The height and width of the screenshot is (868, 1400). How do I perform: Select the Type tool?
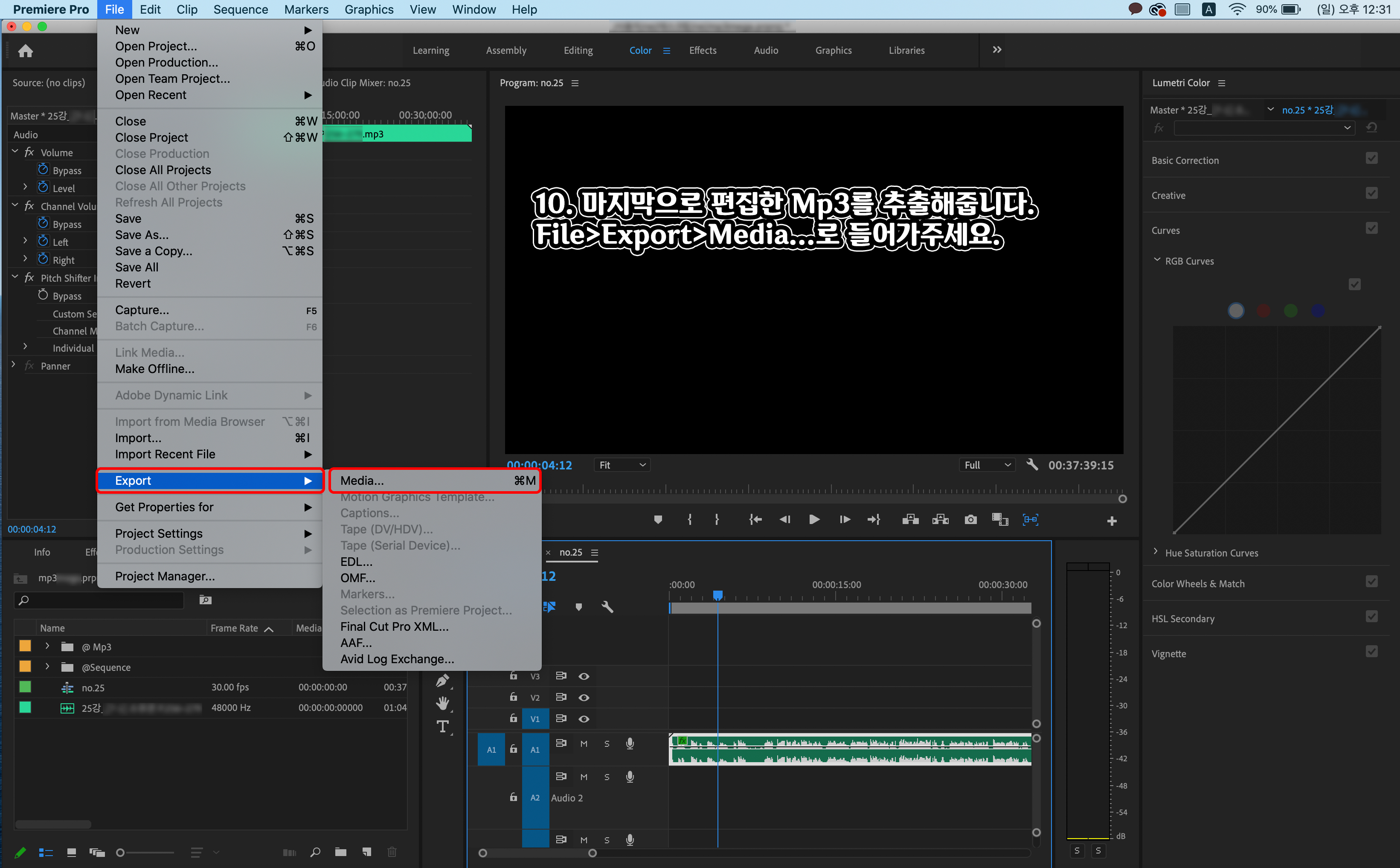pyautogui.click(x=442, y=727)
